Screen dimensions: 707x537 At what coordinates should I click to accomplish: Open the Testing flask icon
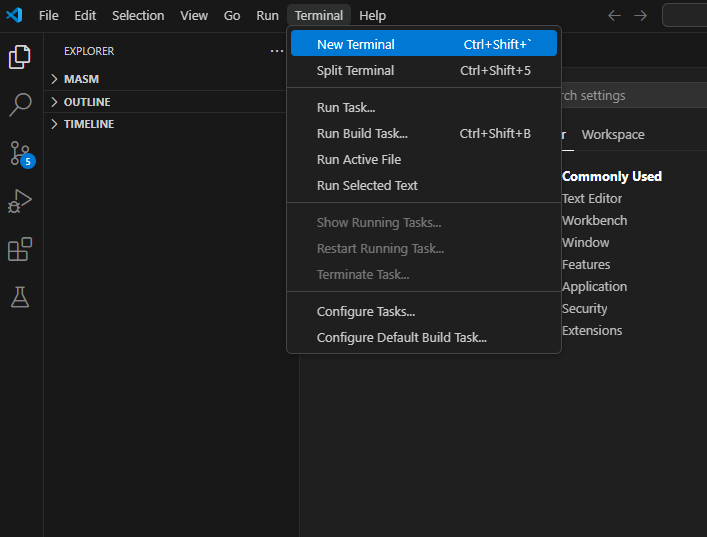(20, 297)
